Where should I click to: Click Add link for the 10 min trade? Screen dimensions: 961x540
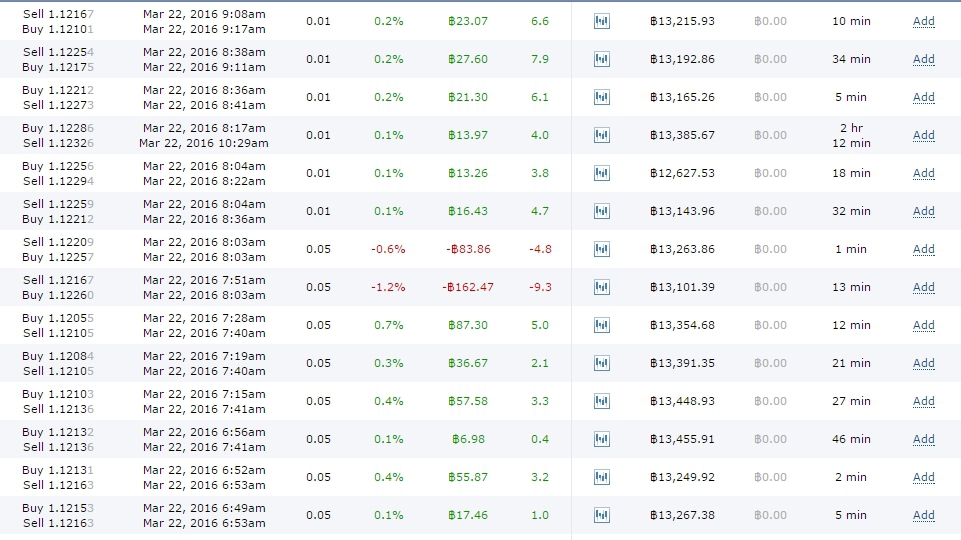923,21
